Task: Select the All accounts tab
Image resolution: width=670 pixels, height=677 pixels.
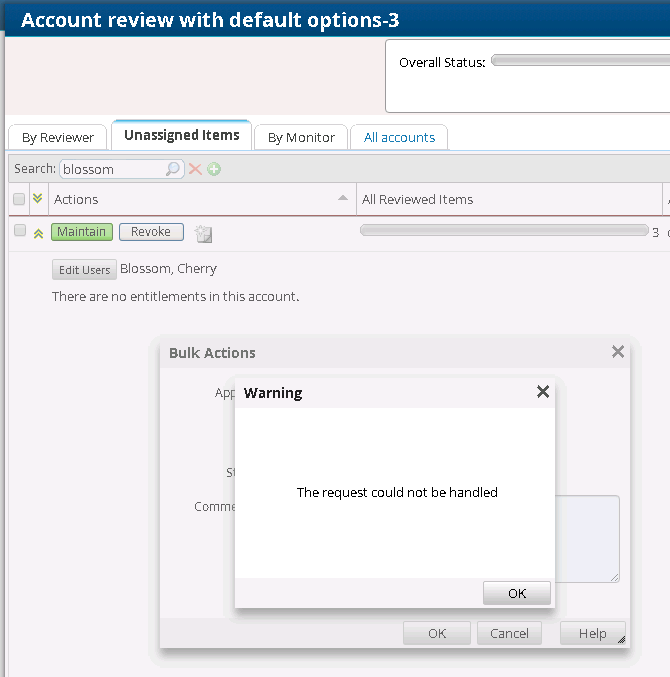Action: (399, 138)
